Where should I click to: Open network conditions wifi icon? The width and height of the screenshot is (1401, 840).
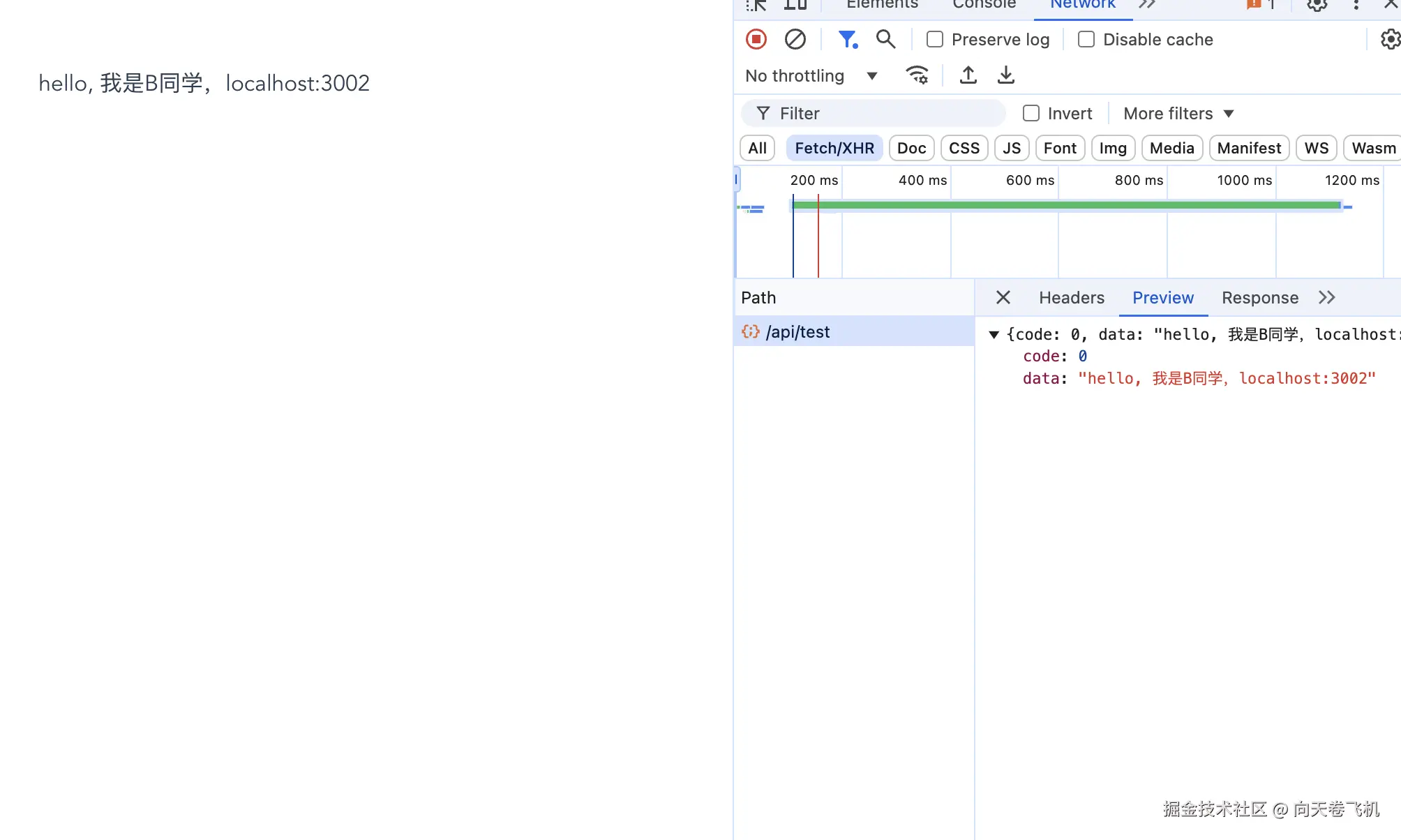pos(917,75)
